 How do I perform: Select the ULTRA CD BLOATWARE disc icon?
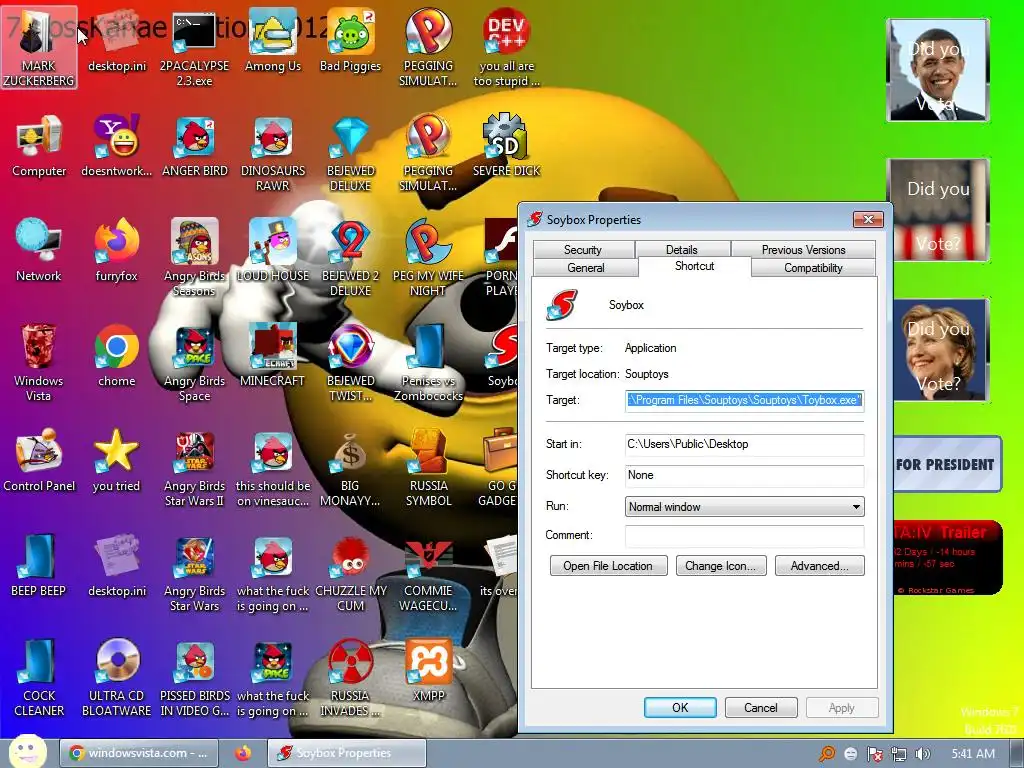tap(116, 678)
